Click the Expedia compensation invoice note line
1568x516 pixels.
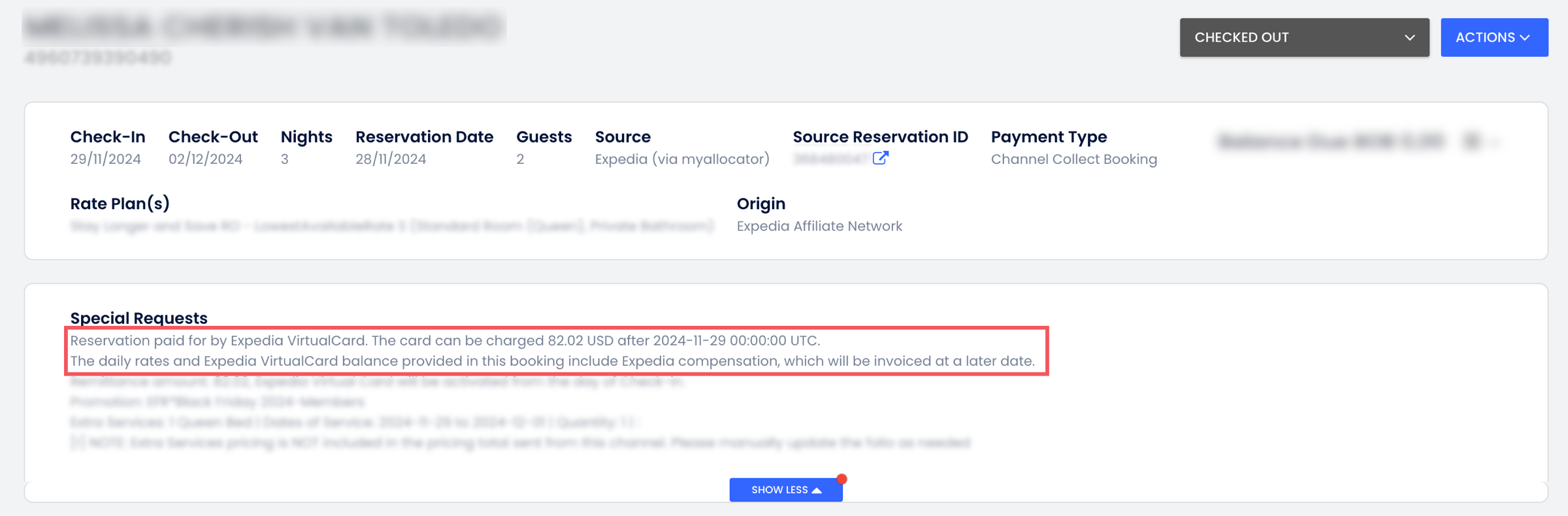tap(552, 361)
